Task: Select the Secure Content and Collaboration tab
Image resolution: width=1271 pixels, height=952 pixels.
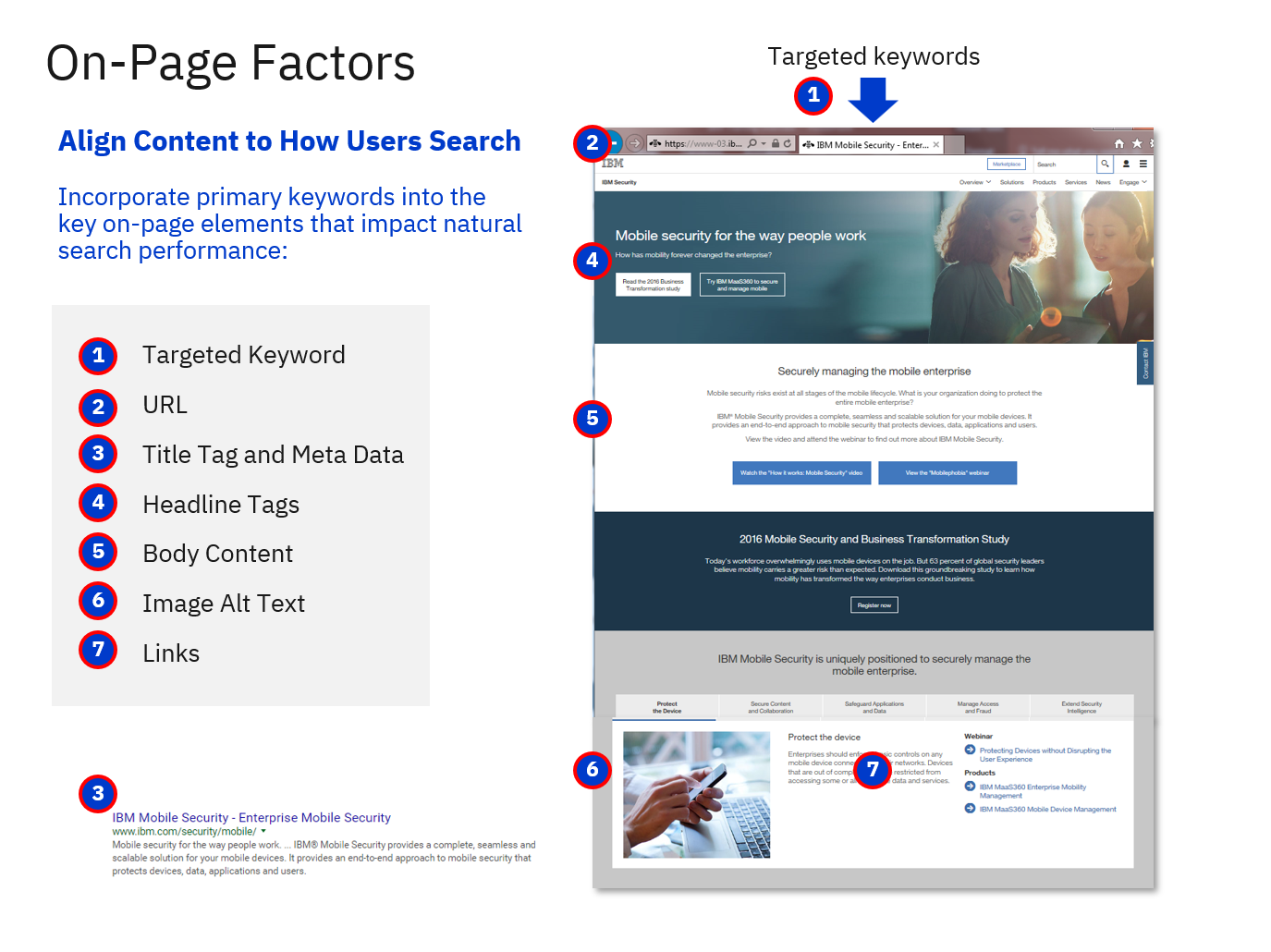Action: tap(770, 707)
